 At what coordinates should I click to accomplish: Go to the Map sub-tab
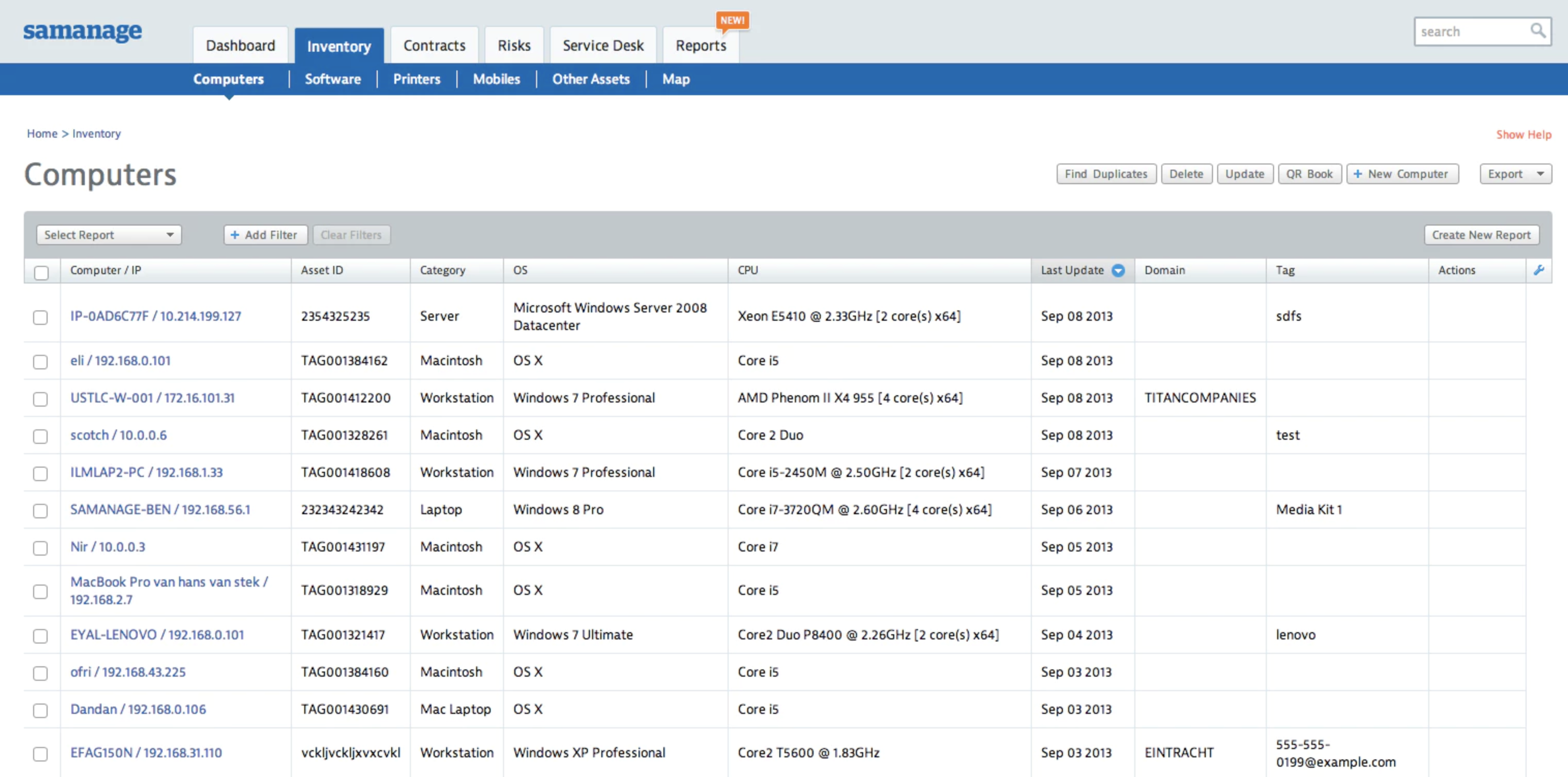pos(676,79)
